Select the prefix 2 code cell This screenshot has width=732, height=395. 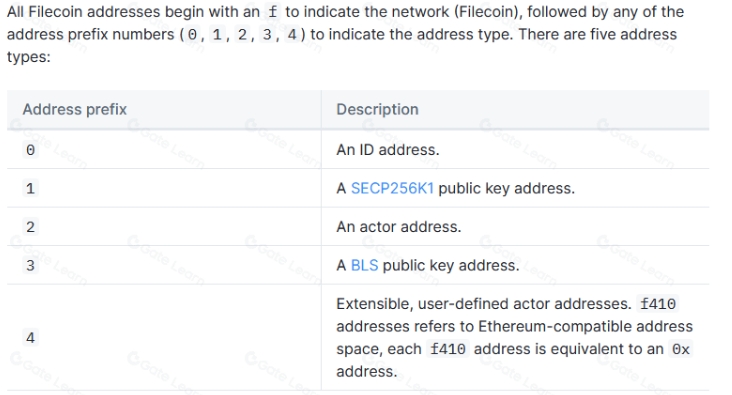pos(30,227)
